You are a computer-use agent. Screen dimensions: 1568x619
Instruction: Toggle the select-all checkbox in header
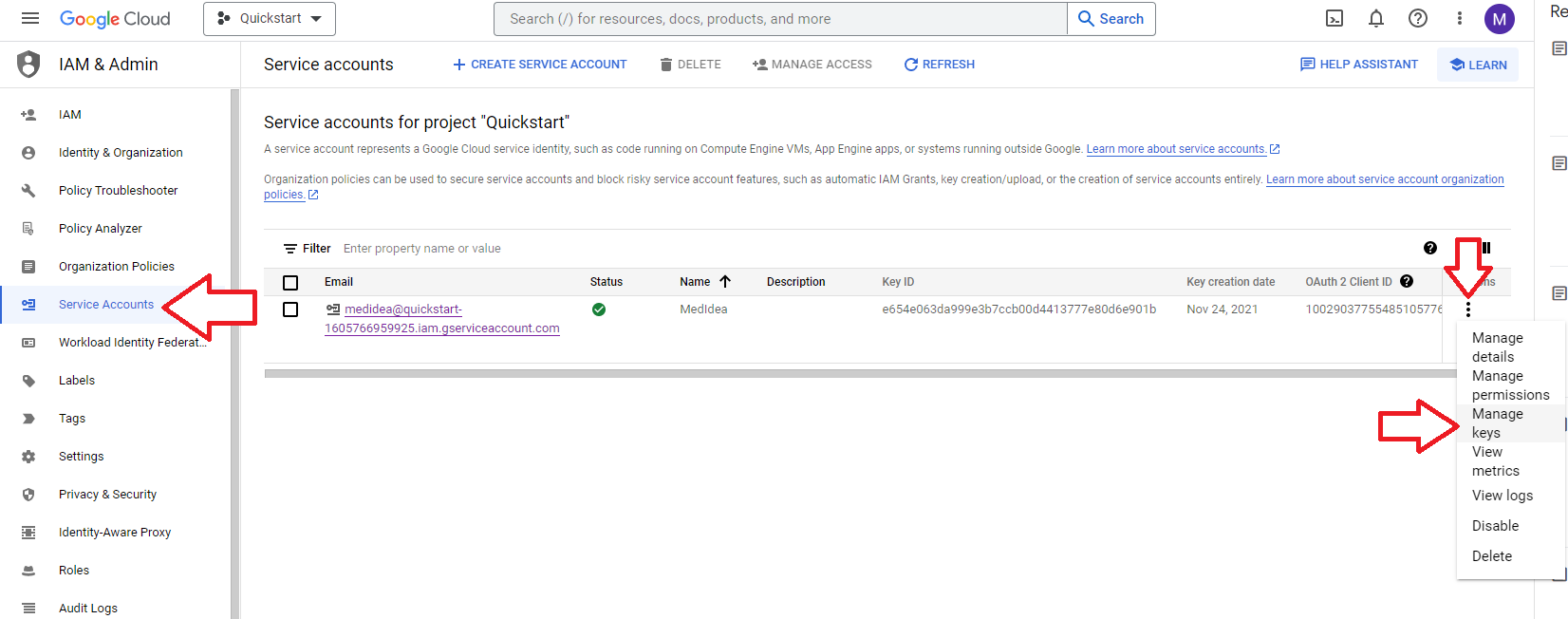[290, 283]
